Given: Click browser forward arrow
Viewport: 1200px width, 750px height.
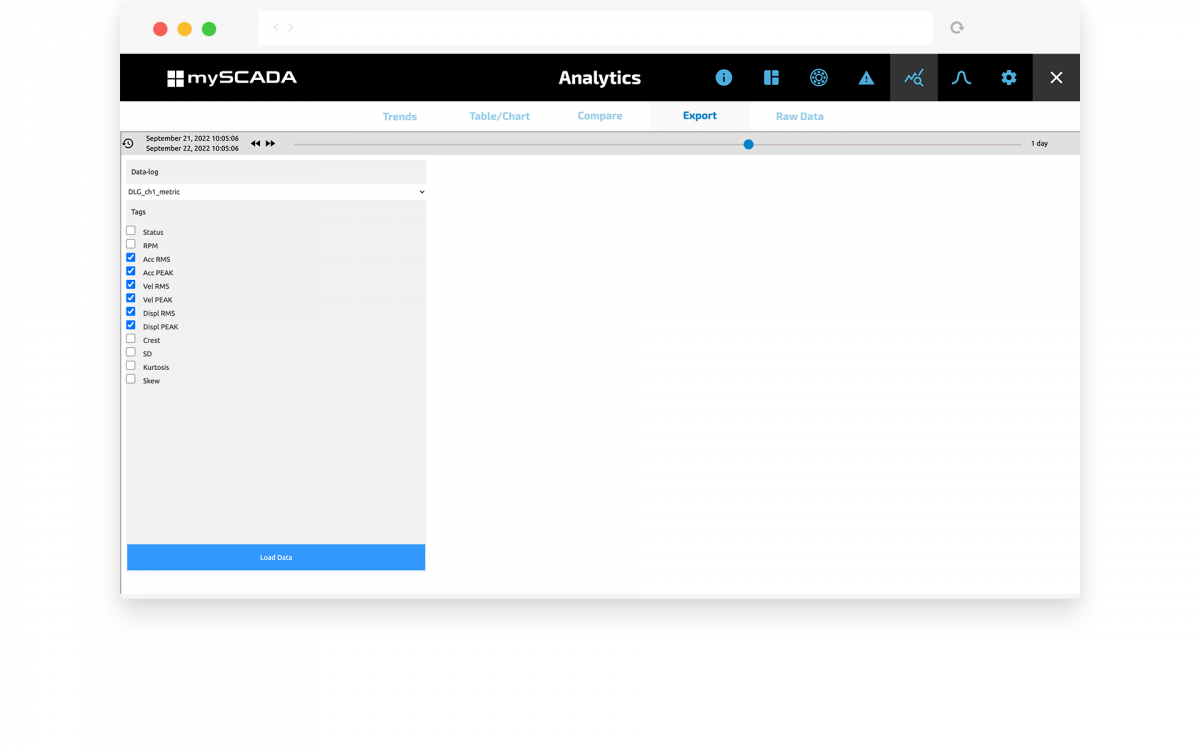Looking at the screenshot, I should pyautogui.click(x=291, y=28).
